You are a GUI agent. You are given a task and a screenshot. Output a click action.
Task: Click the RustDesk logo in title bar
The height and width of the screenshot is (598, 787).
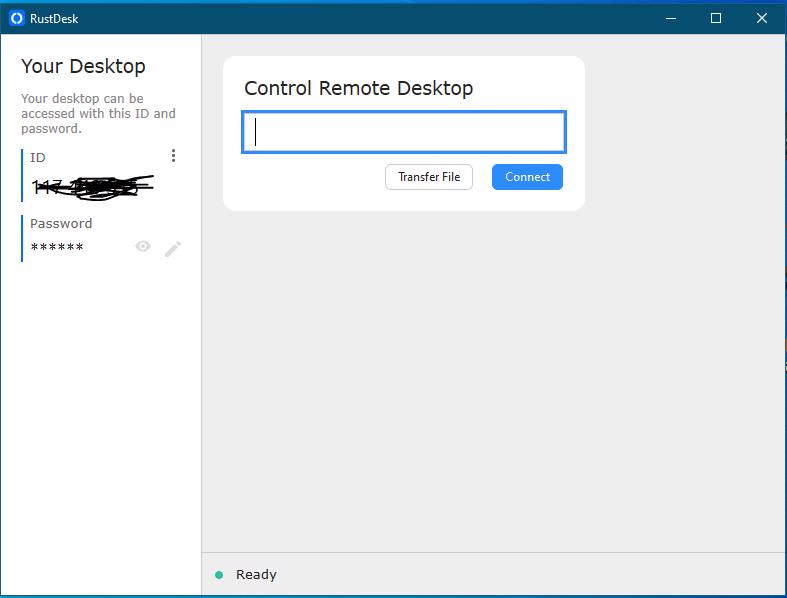pos(17,19)
